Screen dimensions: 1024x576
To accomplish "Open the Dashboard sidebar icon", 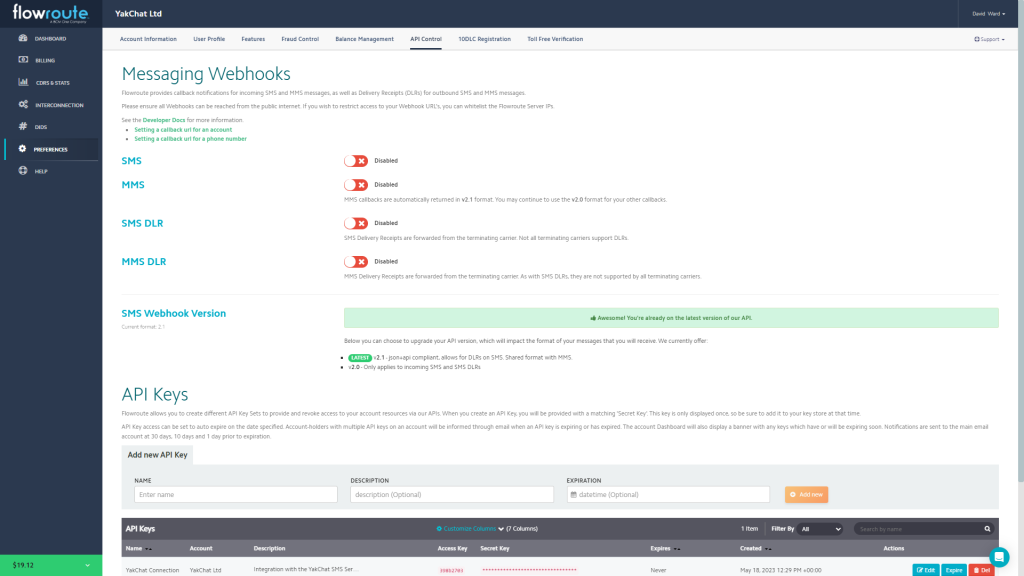I will point(23,38).
